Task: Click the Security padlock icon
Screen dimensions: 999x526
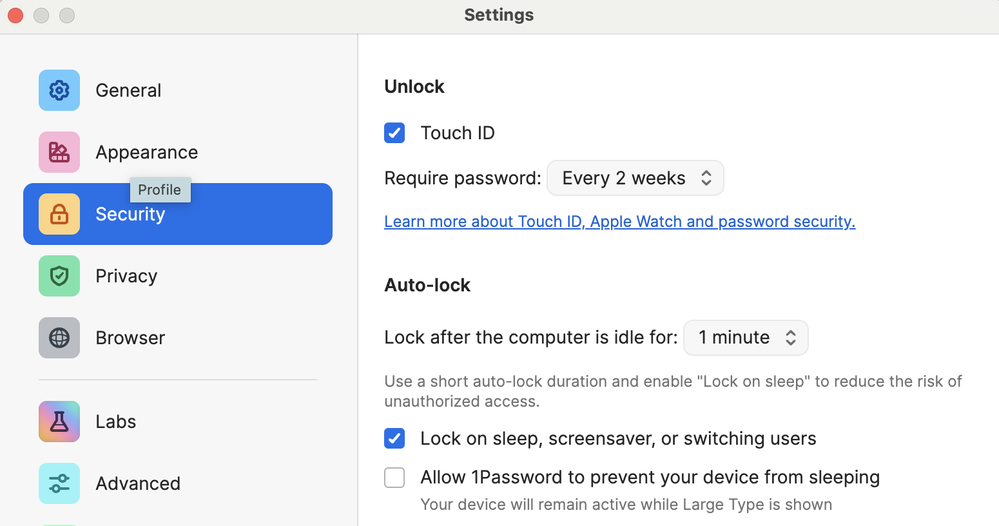Action: click(59, 214)
